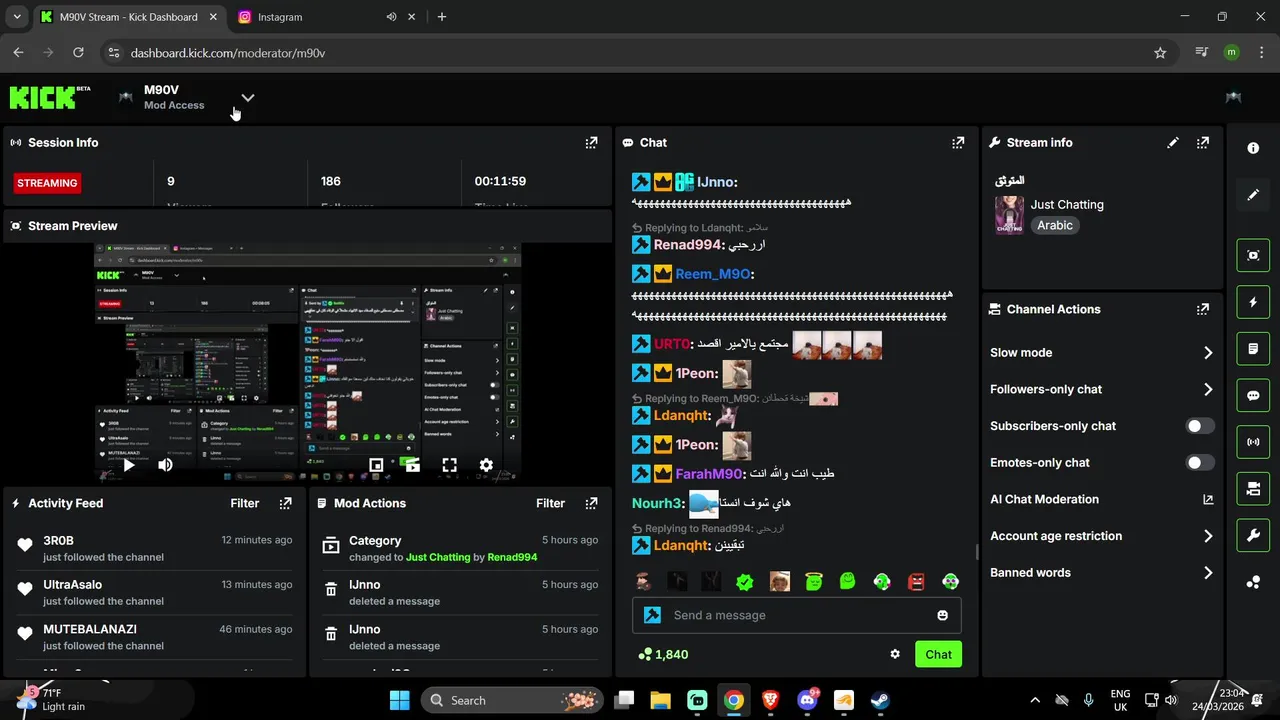The image size is (1280, 720).
Task: Open the profile avatar at top right
Action: [1233, 97]
